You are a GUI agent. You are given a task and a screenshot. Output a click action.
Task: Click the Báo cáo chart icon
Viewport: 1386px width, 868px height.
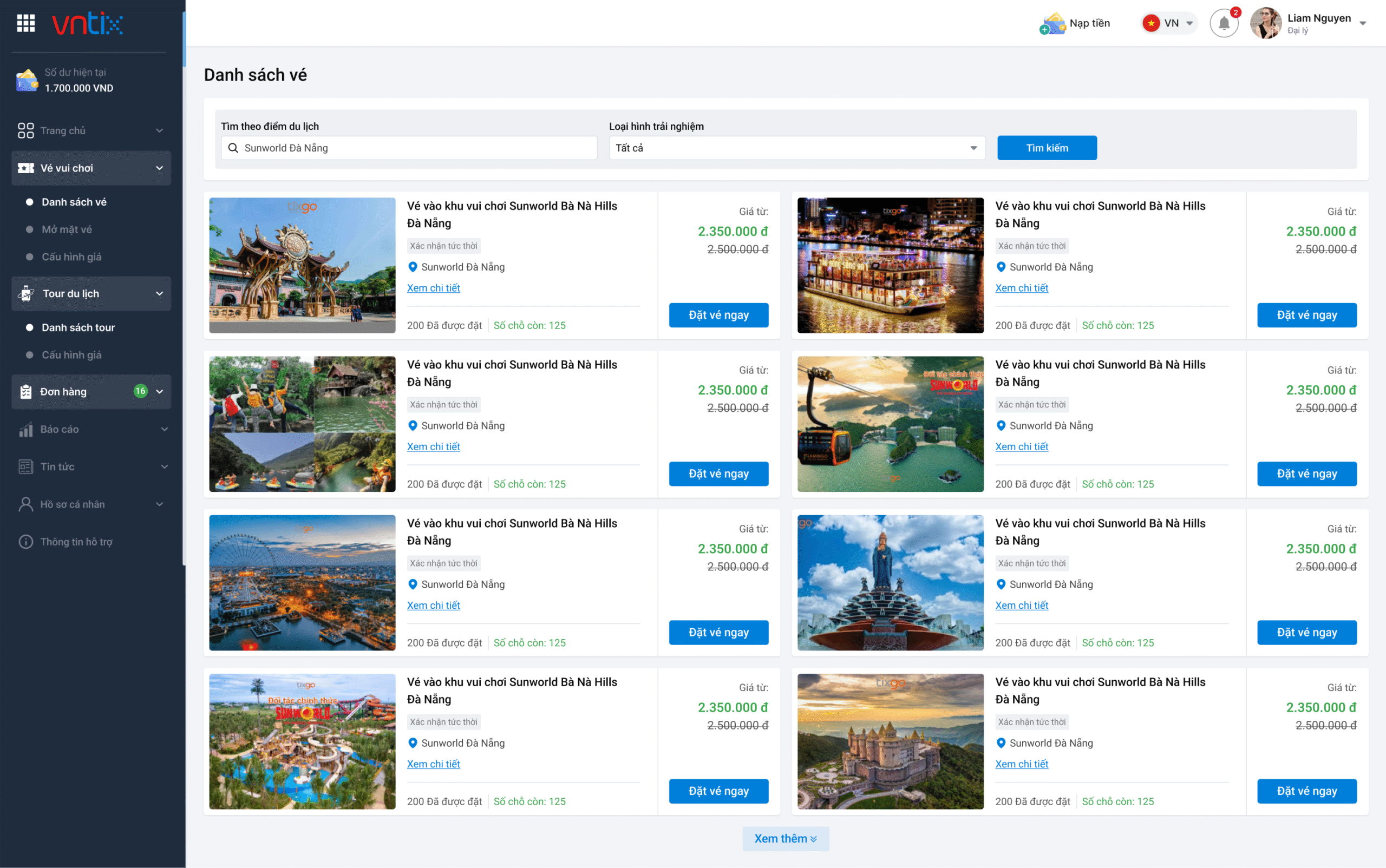(26, 430)
